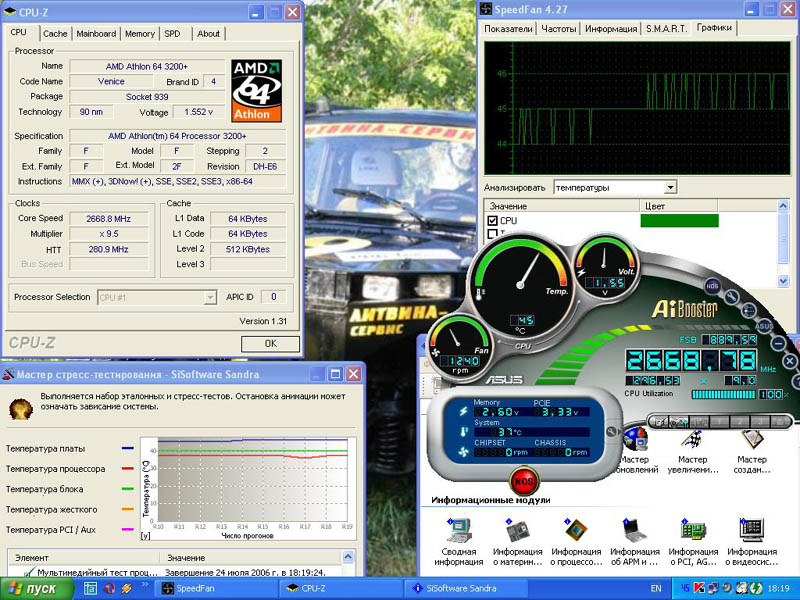800x600 pixels.
Task: Click the System temperature thermometer icon in AiBooster
Action: coord(463,432)
